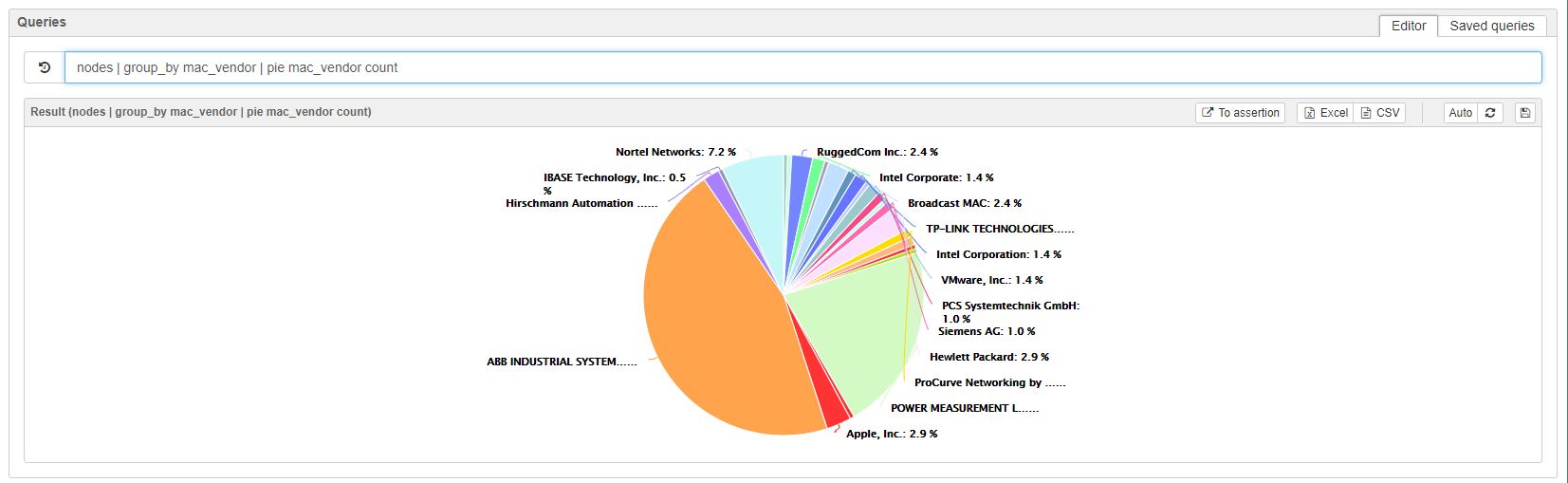Select the Editor tab
The height and width of the screenshot is (483, 1568).
click(1409, 26)
